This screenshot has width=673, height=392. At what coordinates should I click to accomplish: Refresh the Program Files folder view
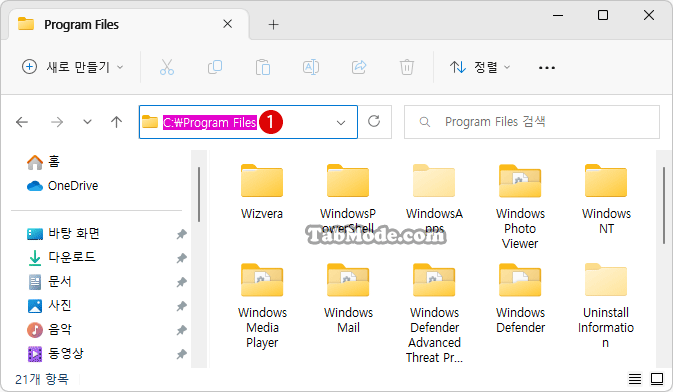(374, 122)
